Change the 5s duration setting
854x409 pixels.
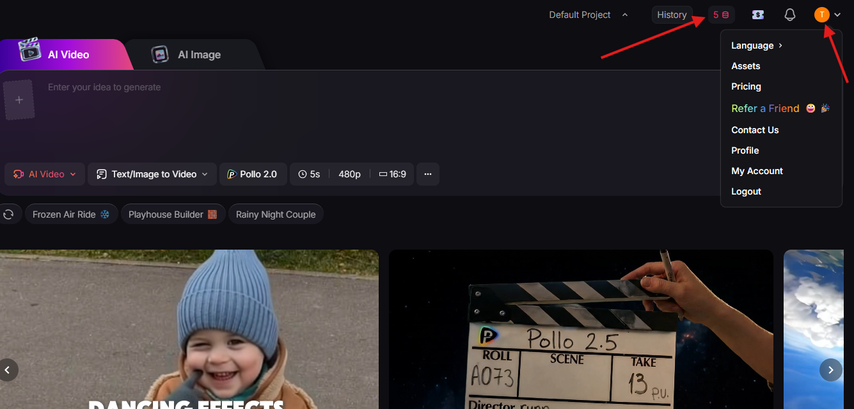coord(309,174)
